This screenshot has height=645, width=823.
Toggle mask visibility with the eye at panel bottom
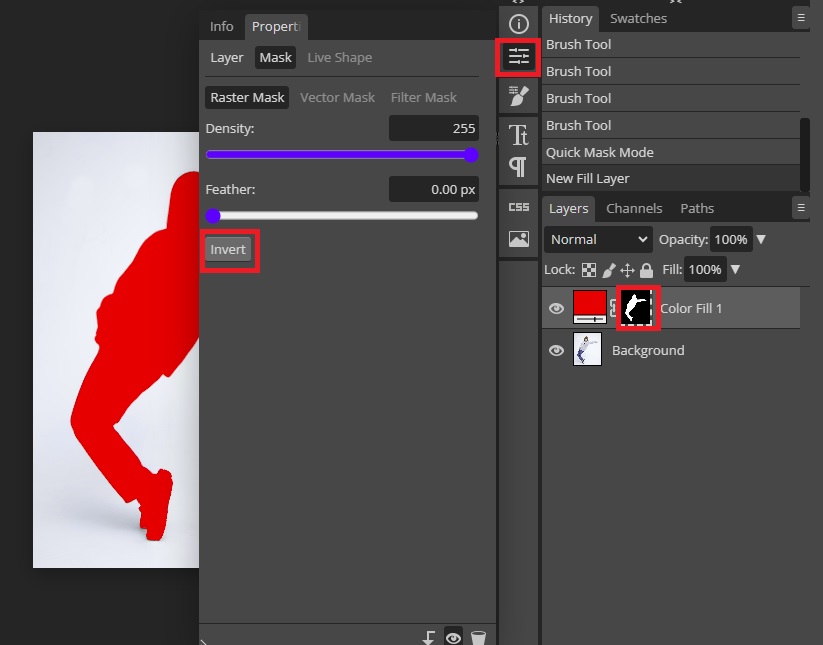pyautogui.click(x=453, y=636)
